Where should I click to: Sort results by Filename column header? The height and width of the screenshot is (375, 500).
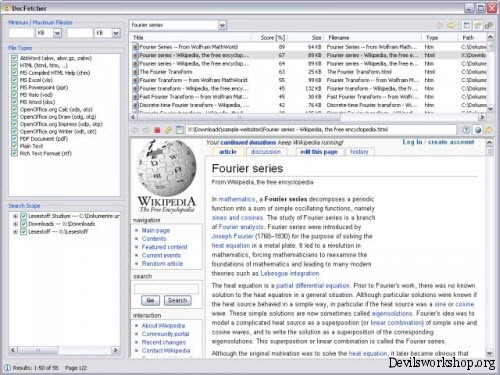pyautogui.click(x=373, y=38)
